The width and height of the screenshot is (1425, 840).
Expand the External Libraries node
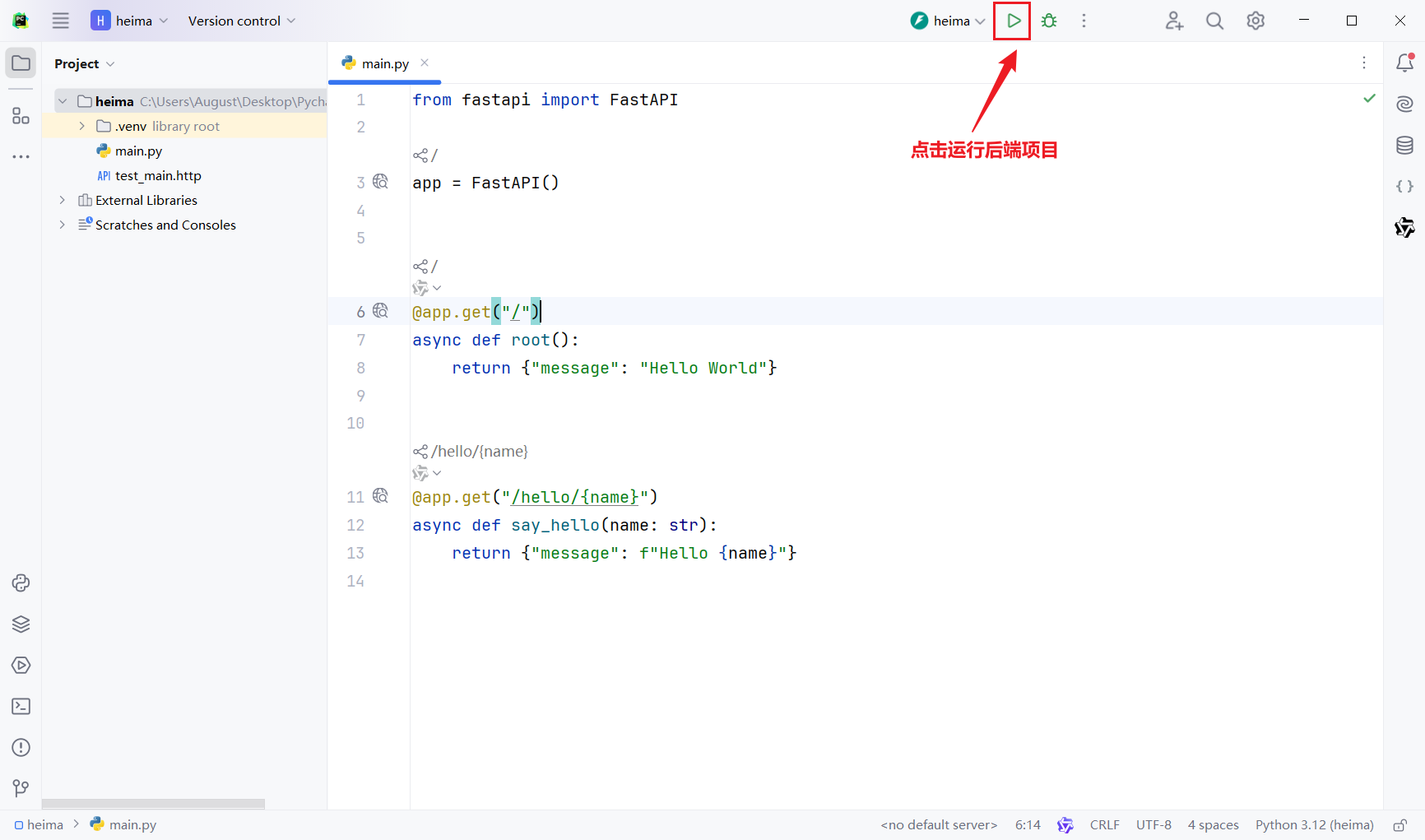click(x=62, y=200)
